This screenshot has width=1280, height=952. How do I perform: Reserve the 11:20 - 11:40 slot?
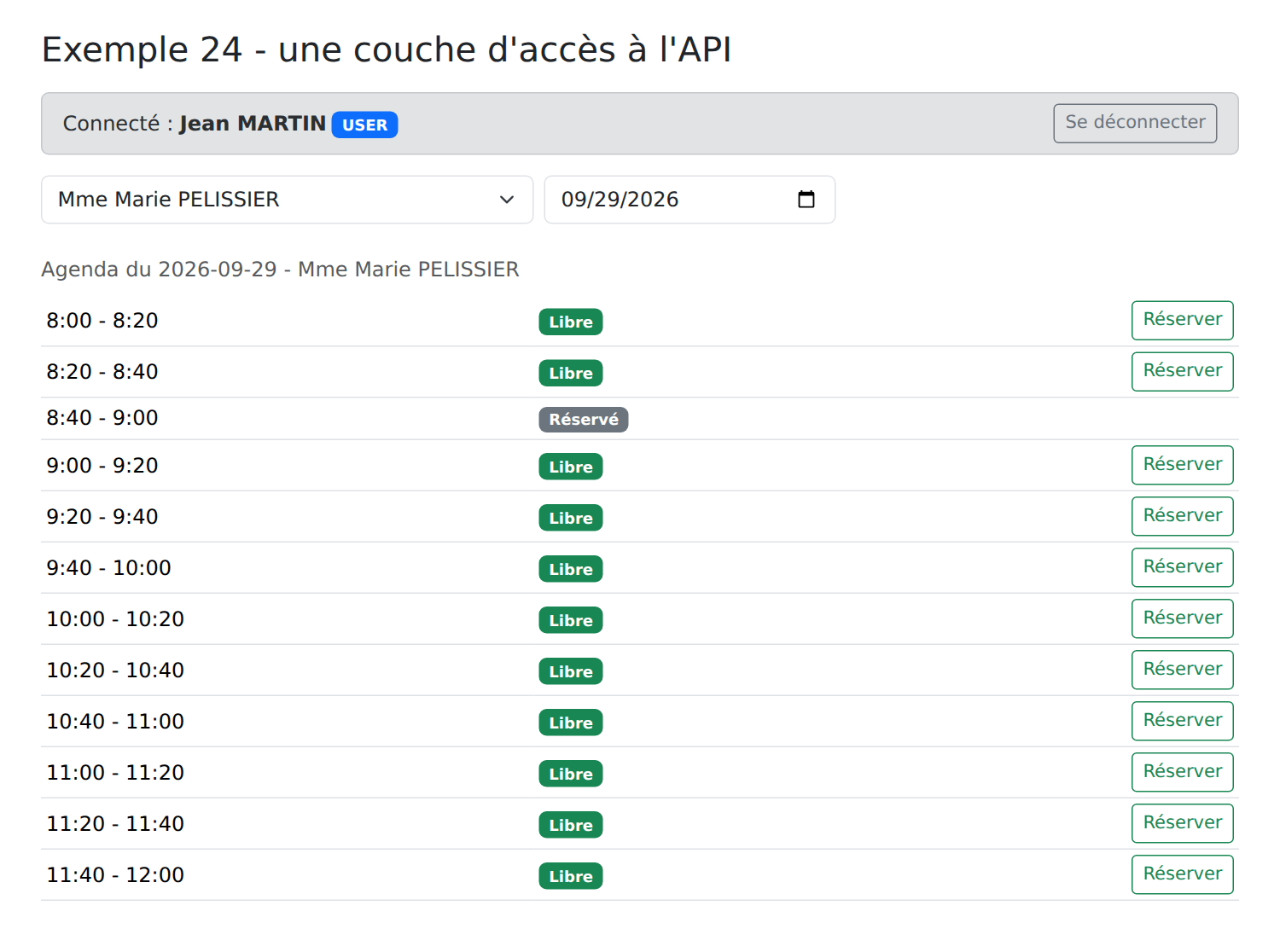[1183, 823]
